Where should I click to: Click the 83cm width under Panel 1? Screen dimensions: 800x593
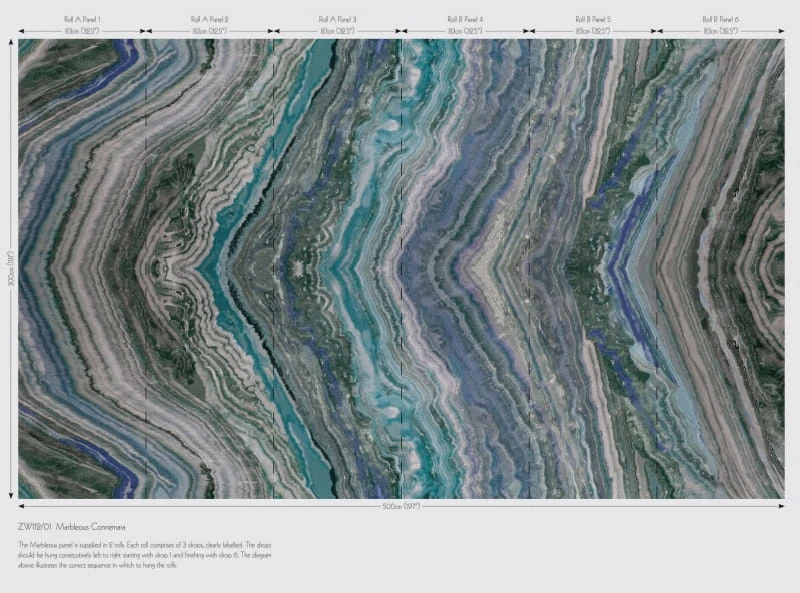click(82, 31)
